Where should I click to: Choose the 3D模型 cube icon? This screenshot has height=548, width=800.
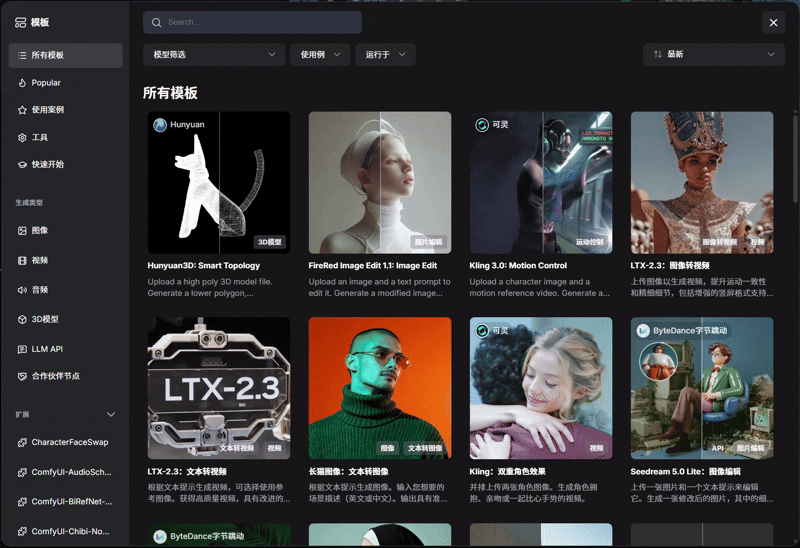tap(22, 319)
